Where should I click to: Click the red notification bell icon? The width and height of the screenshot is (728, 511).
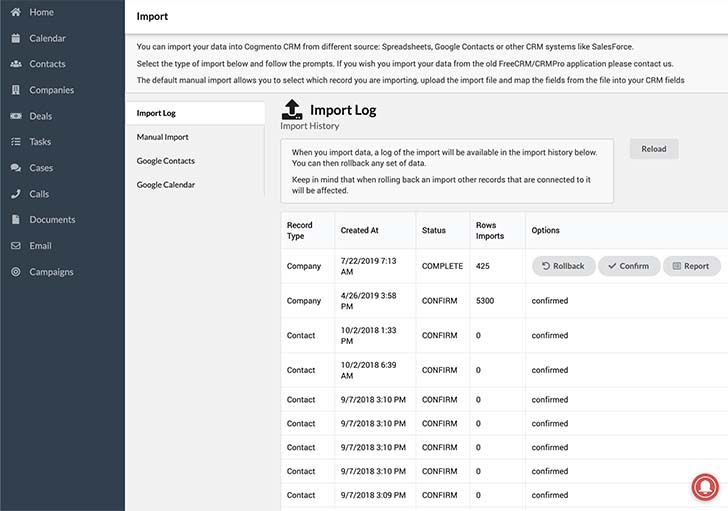[x=705, y=487]
